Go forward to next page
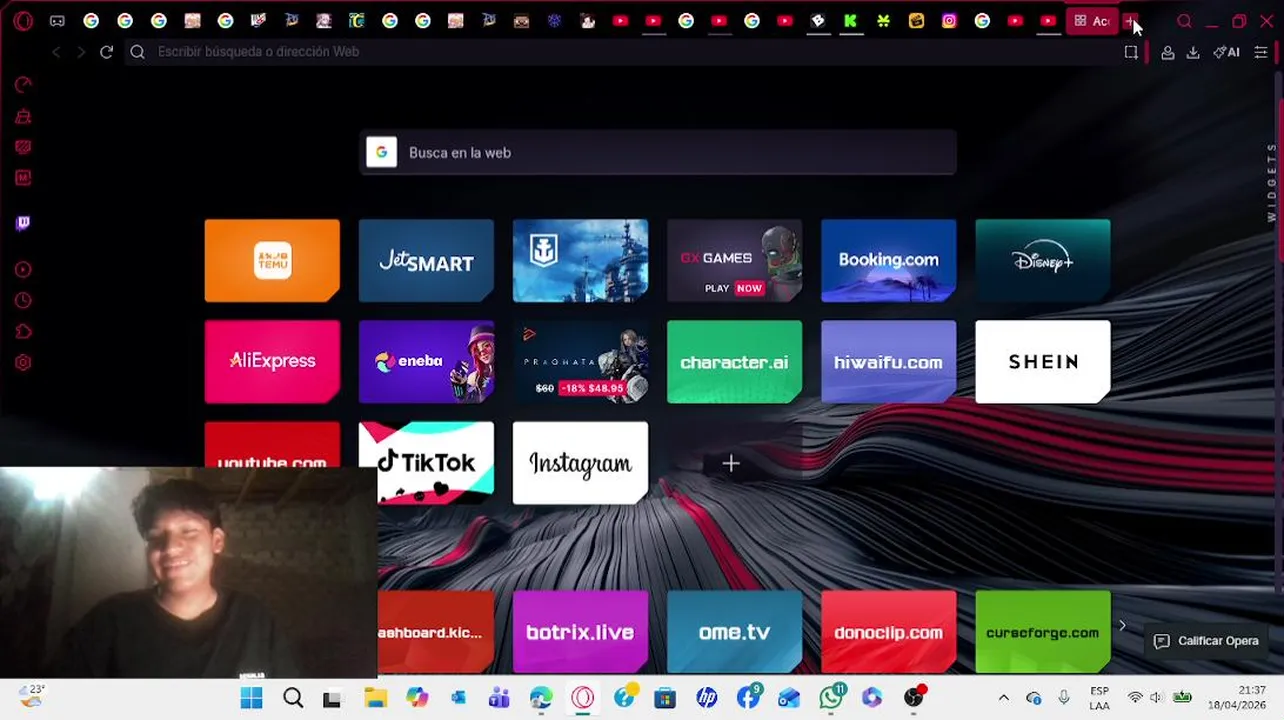 click(81, 52)
